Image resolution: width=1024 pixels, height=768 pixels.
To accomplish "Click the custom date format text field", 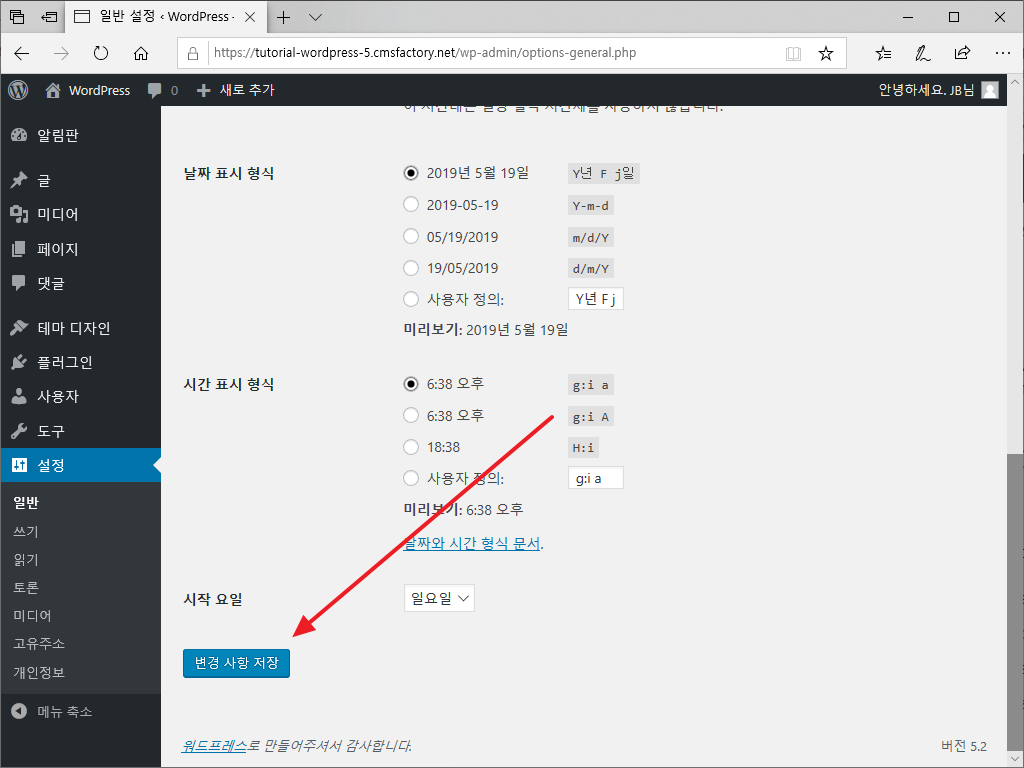I will point(596,299).
